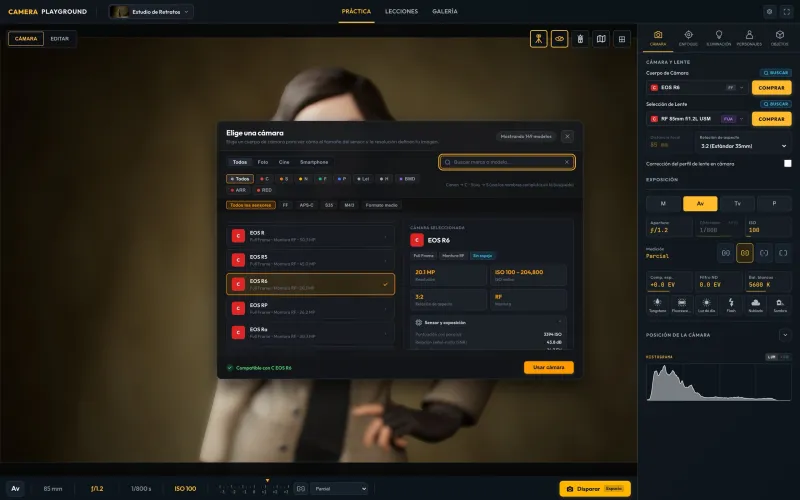Select the Tungsteno white balance preset
Screen dimensions: 800x500
point(657,305)
